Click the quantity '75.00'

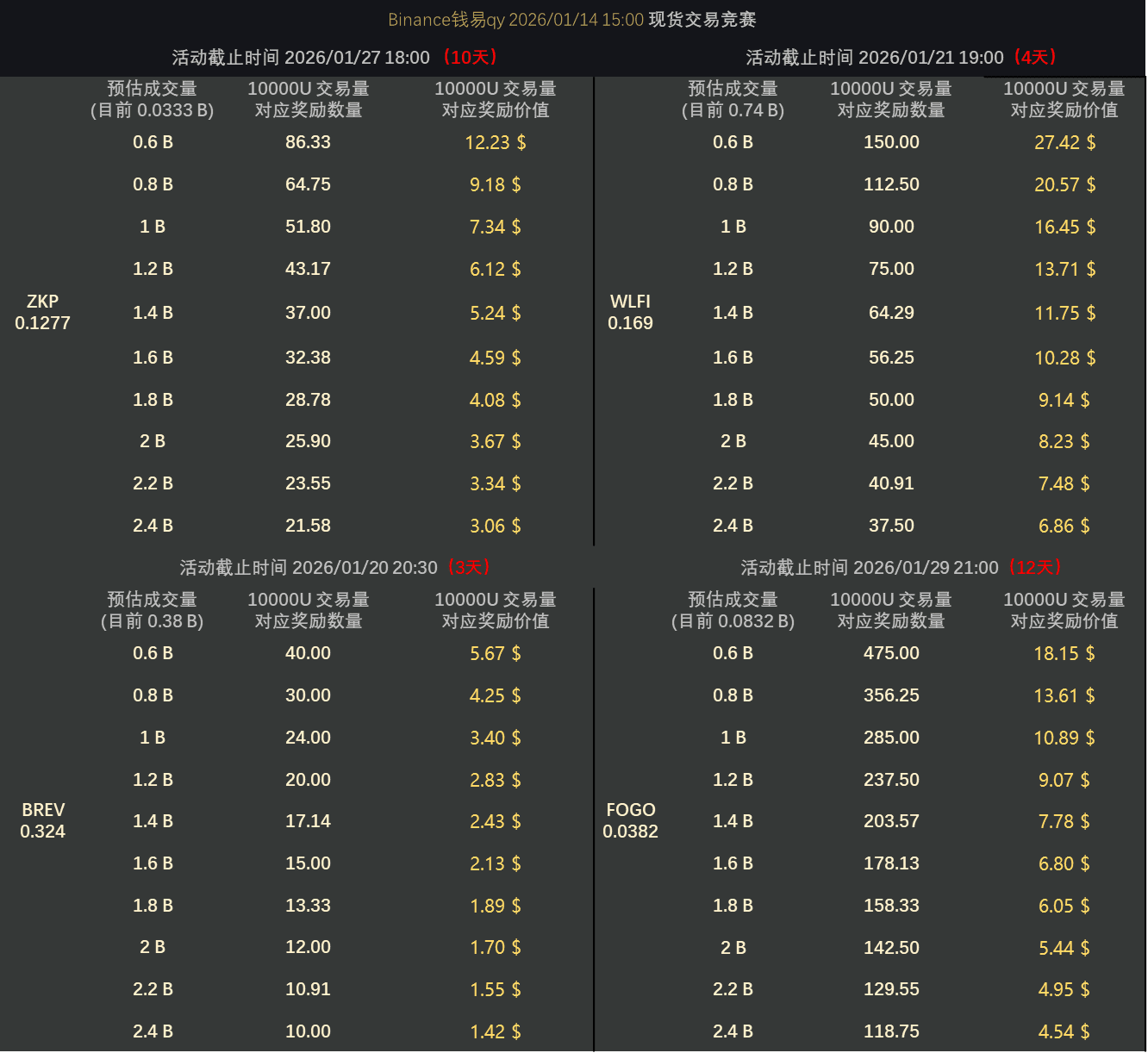pos(891,269)
